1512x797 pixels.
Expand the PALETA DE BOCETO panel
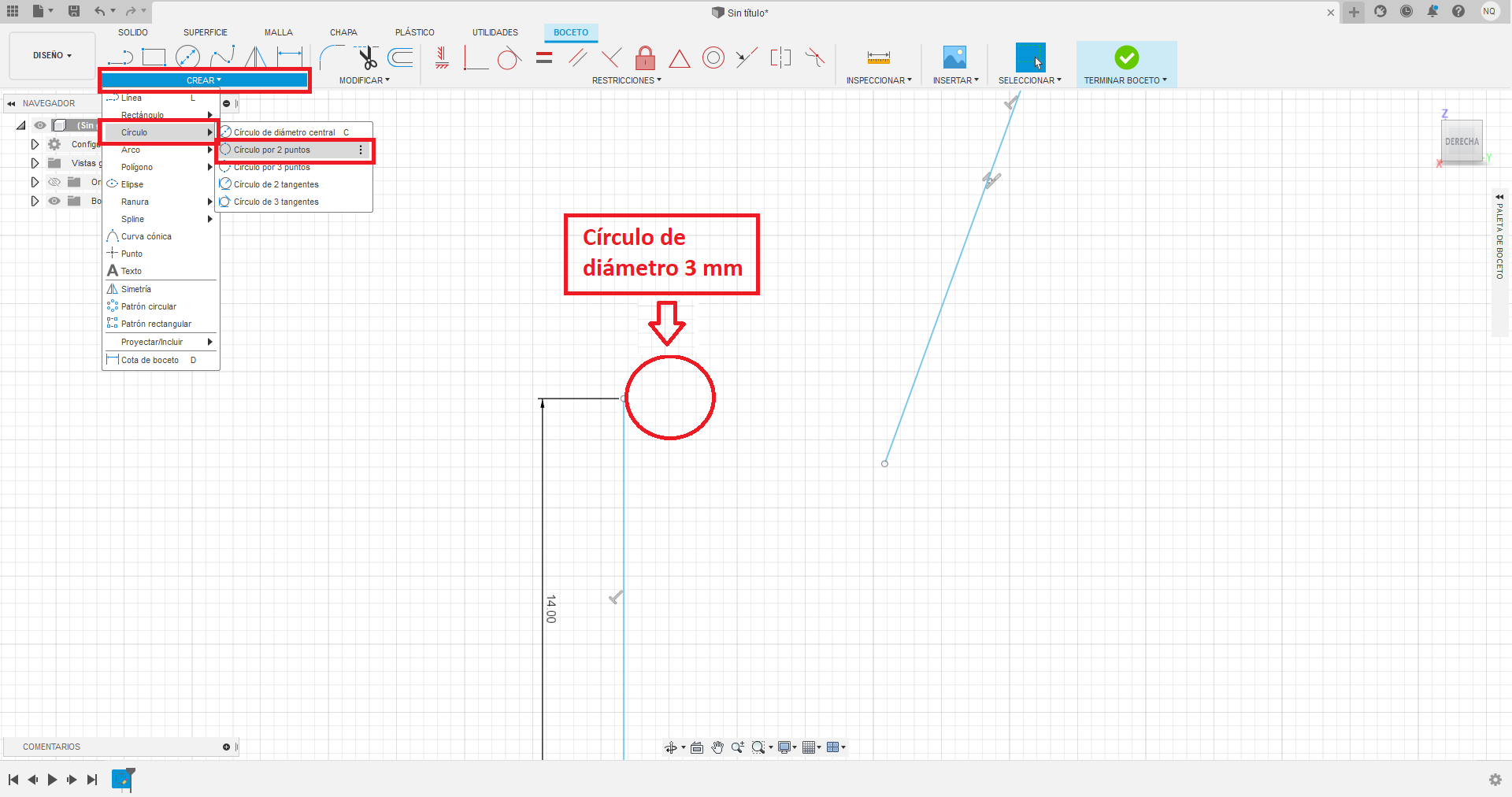click(x=1499, y=197)
